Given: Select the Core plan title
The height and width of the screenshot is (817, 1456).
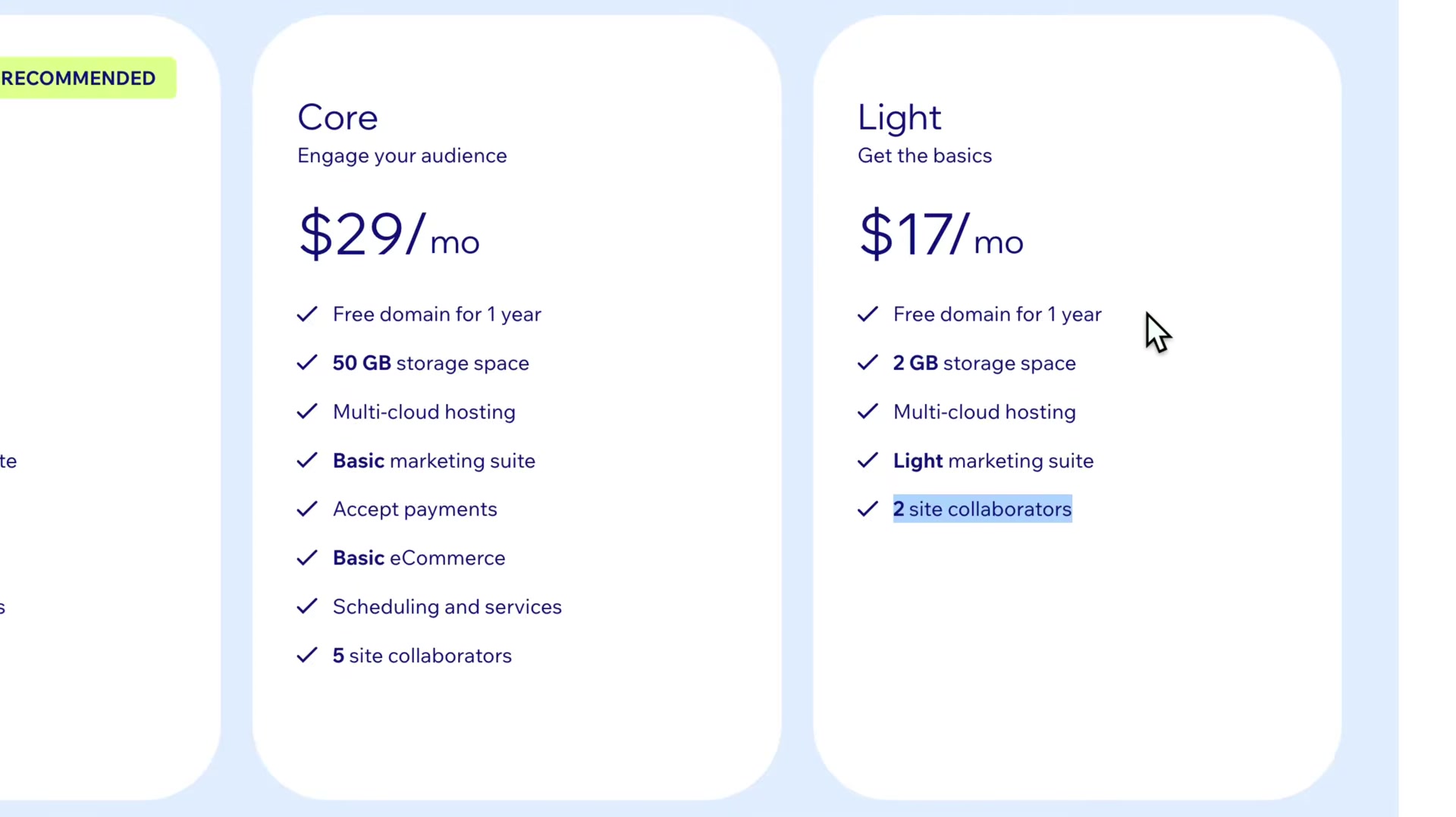Looking at the screenshot, I should [x=337, y=117].
